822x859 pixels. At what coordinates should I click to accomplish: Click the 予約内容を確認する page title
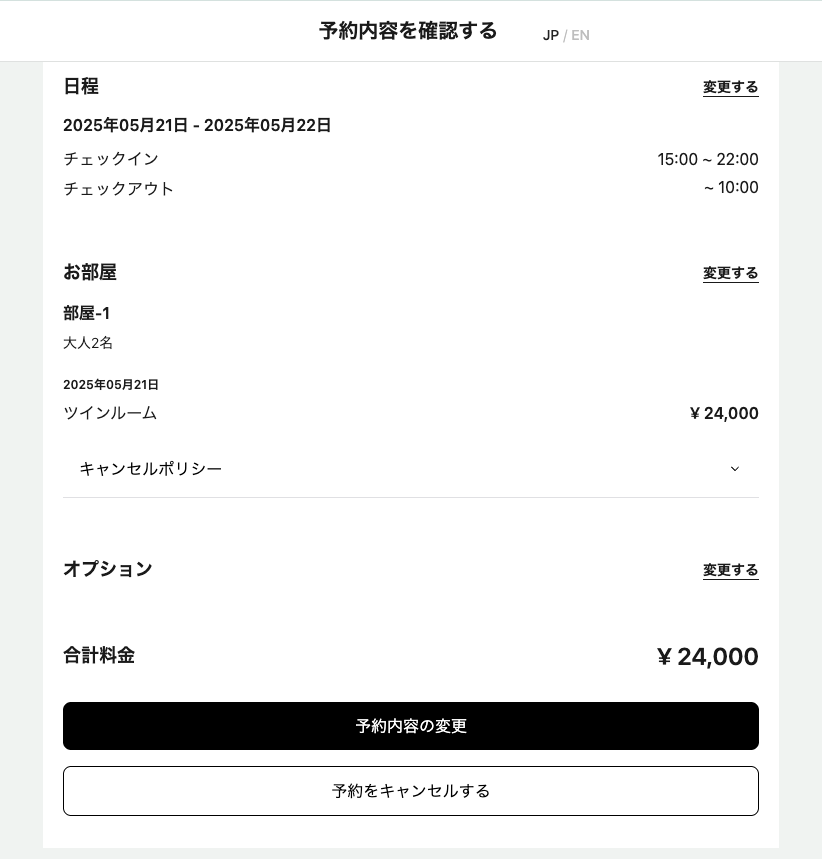point(408,31)
